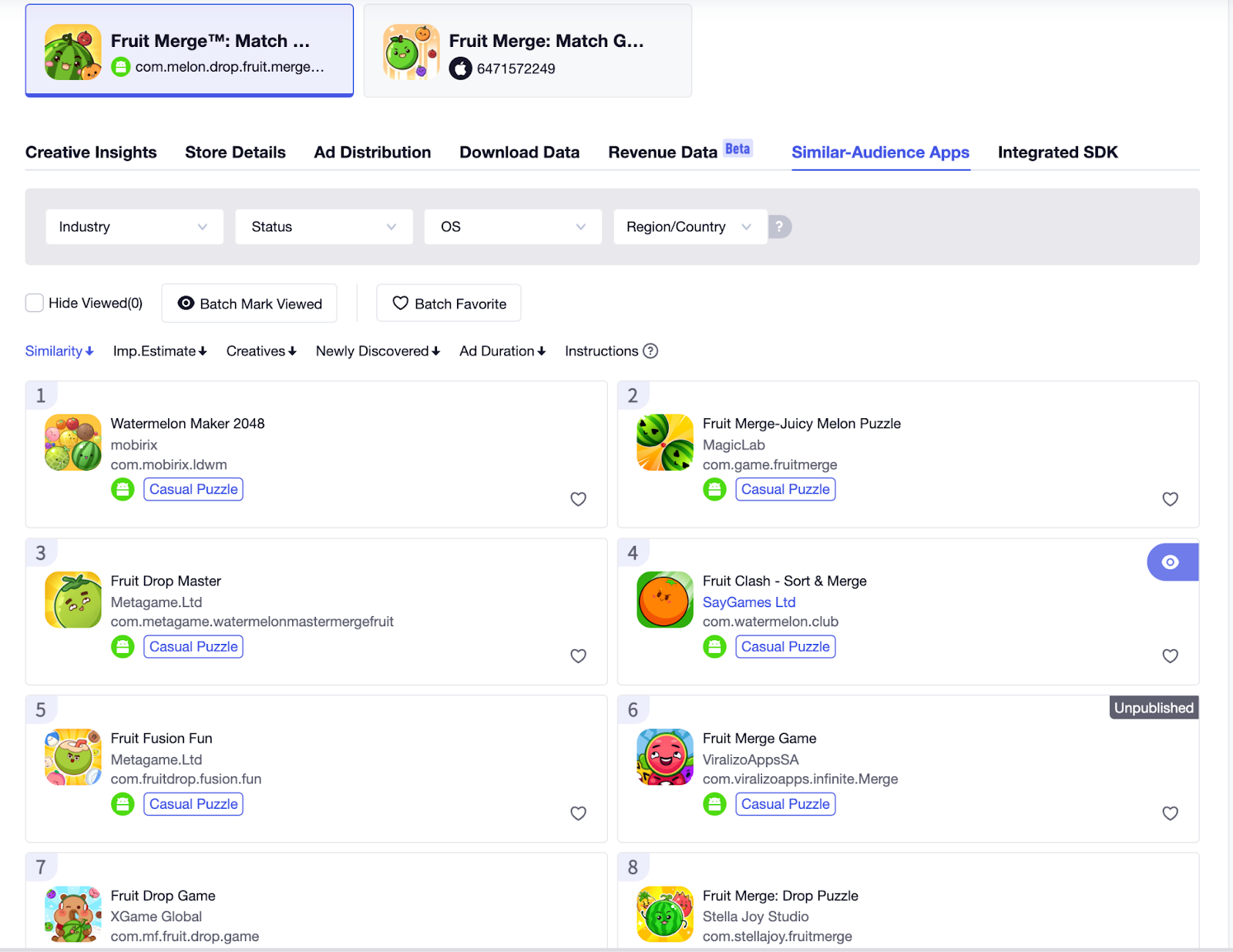Open Fruit Drop Game title

pos(163,896)
